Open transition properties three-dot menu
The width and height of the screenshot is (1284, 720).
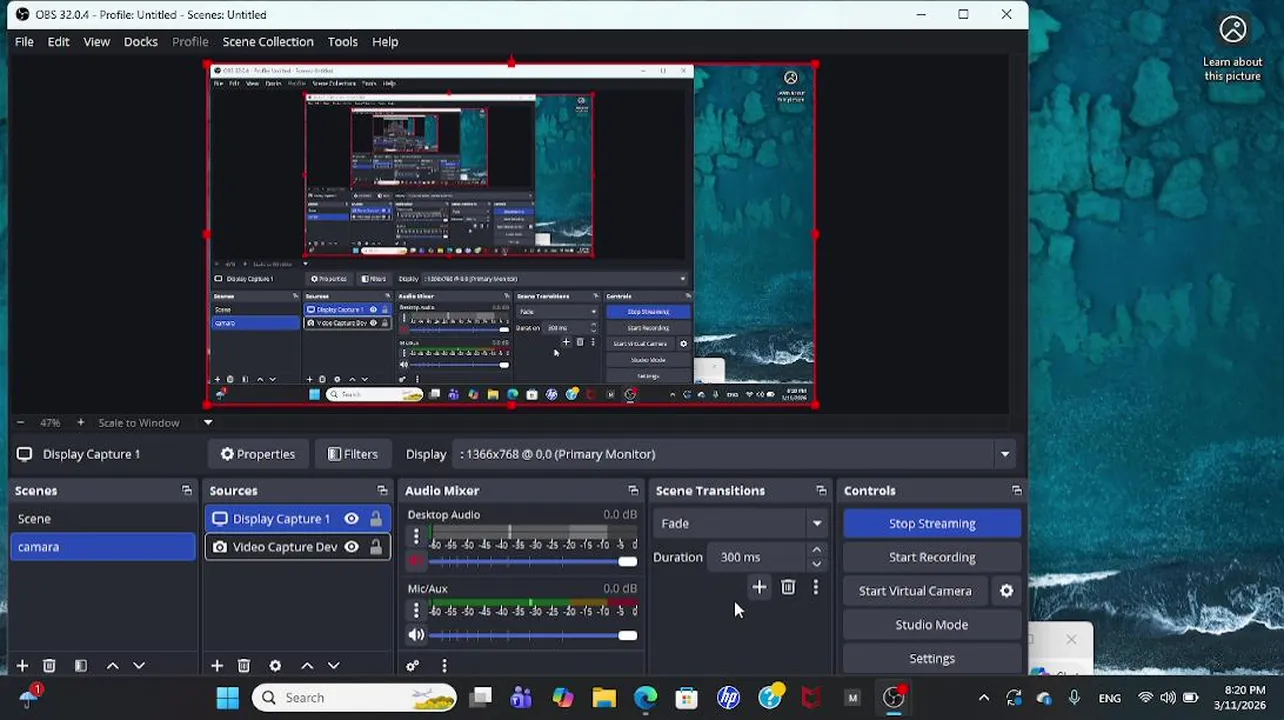(815, 588)
